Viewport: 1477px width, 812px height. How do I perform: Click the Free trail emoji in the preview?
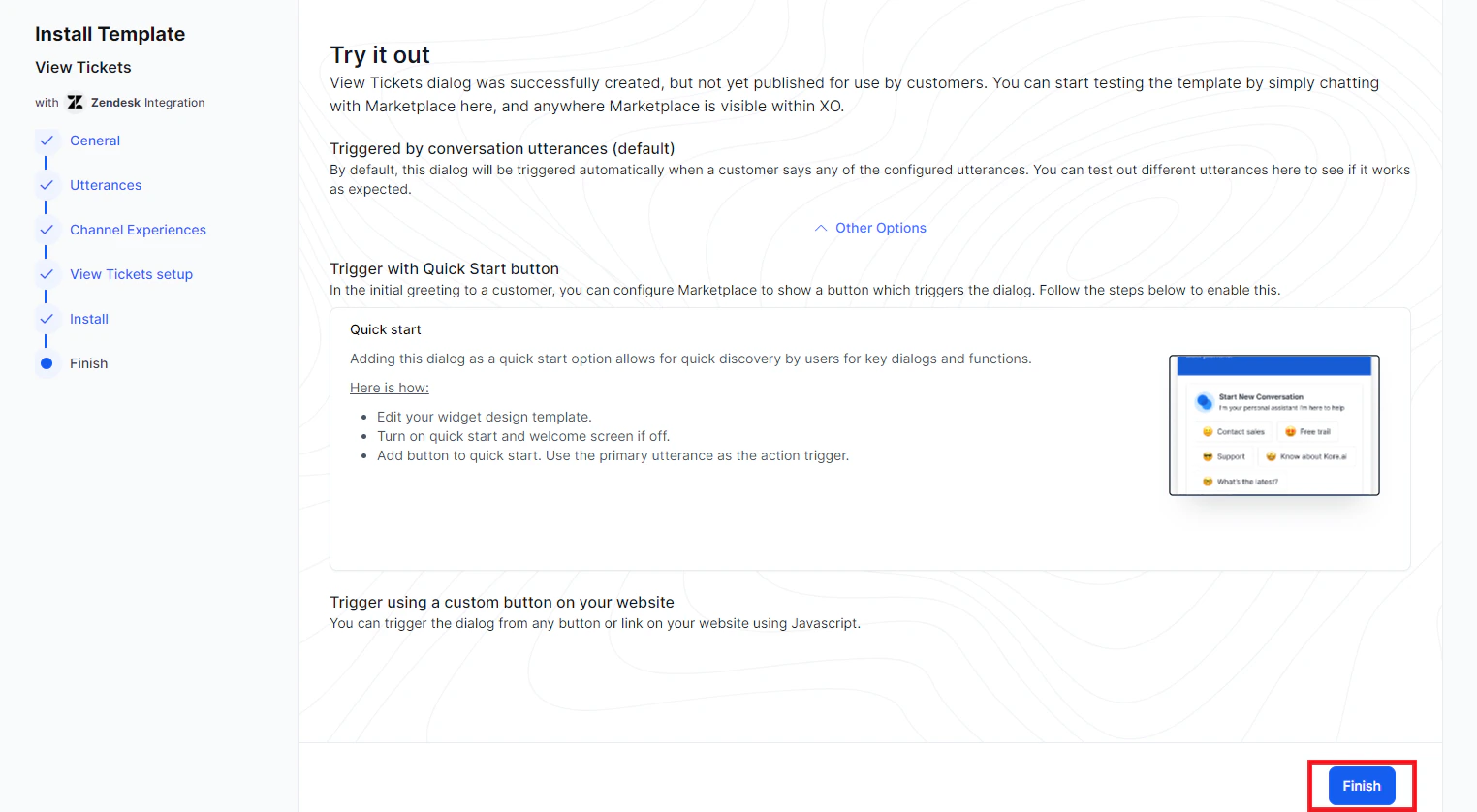click(1291, 432)
